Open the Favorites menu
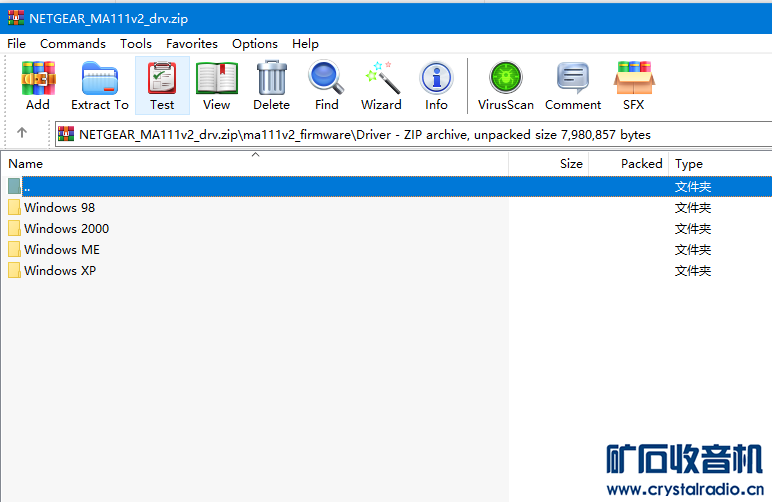 click(192, 44)
